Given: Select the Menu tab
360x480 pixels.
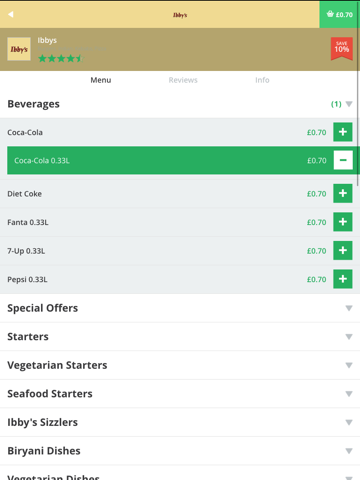Looking at the screenshot, I should tap(101, 80).
